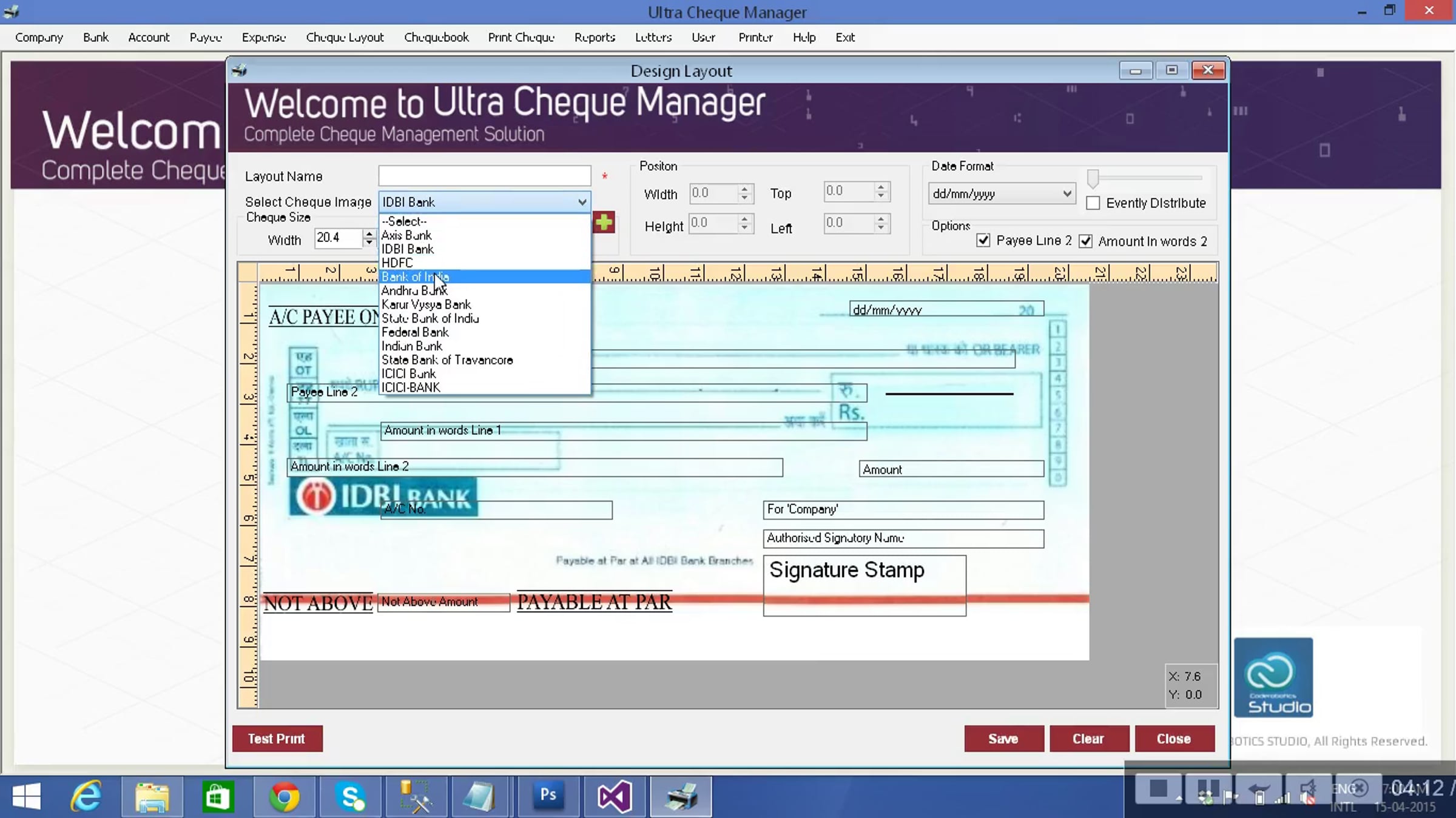Open the Print Cheque menu

521,38
